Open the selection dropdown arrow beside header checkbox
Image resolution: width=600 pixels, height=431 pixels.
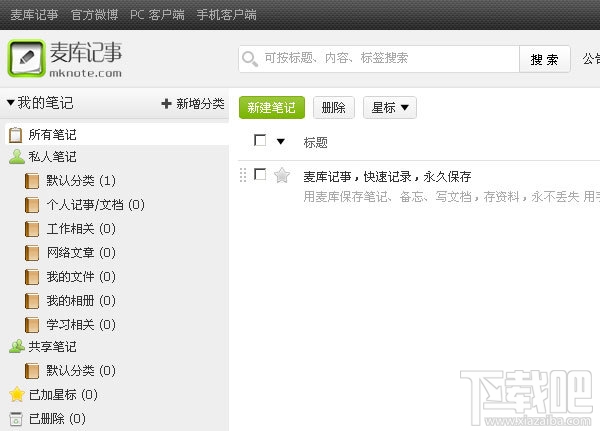pyautogui.click(x=280, y=142)
